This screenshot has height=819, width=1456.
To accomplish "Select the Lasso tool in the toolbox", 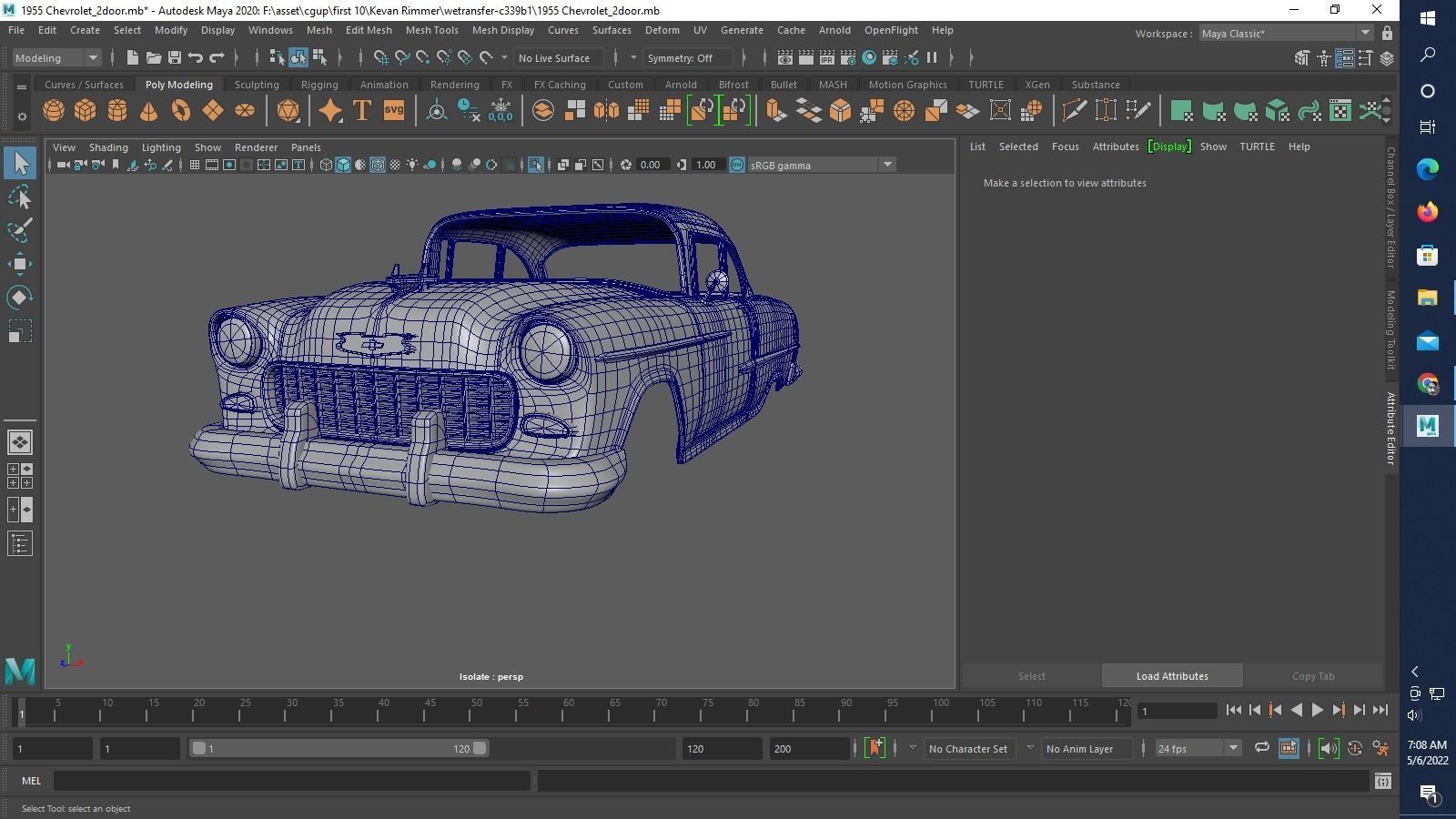I will click(x=20, y=197).
